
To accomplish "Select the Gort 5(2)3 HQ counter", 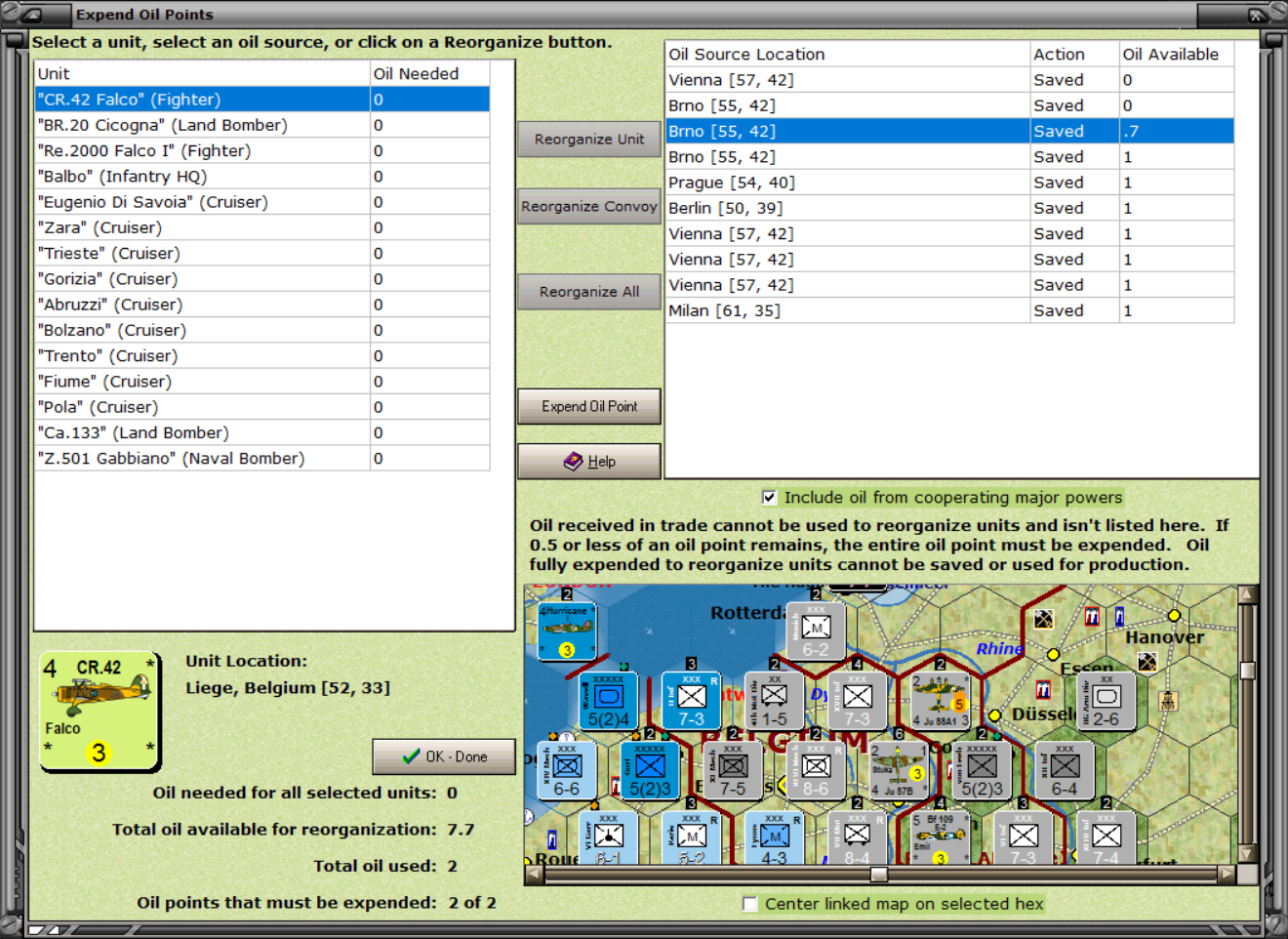I will pos(650,771).
